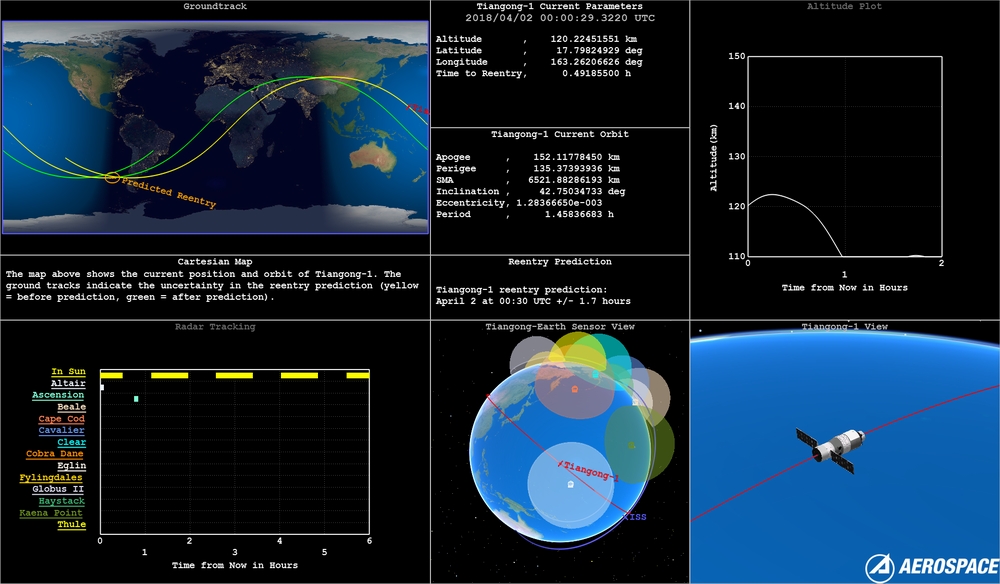Click the Apogee value 152.11778450 km

tap(576, 157)
